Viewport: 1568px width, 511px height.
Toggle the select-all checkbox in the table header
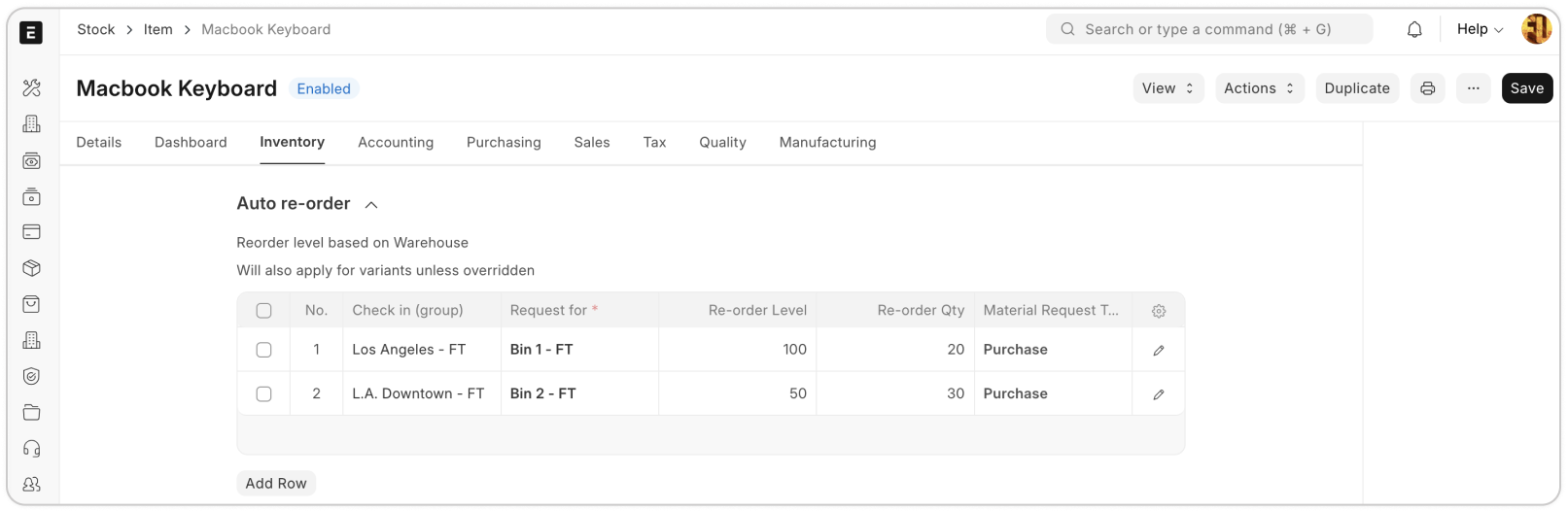tap(263, 311)
